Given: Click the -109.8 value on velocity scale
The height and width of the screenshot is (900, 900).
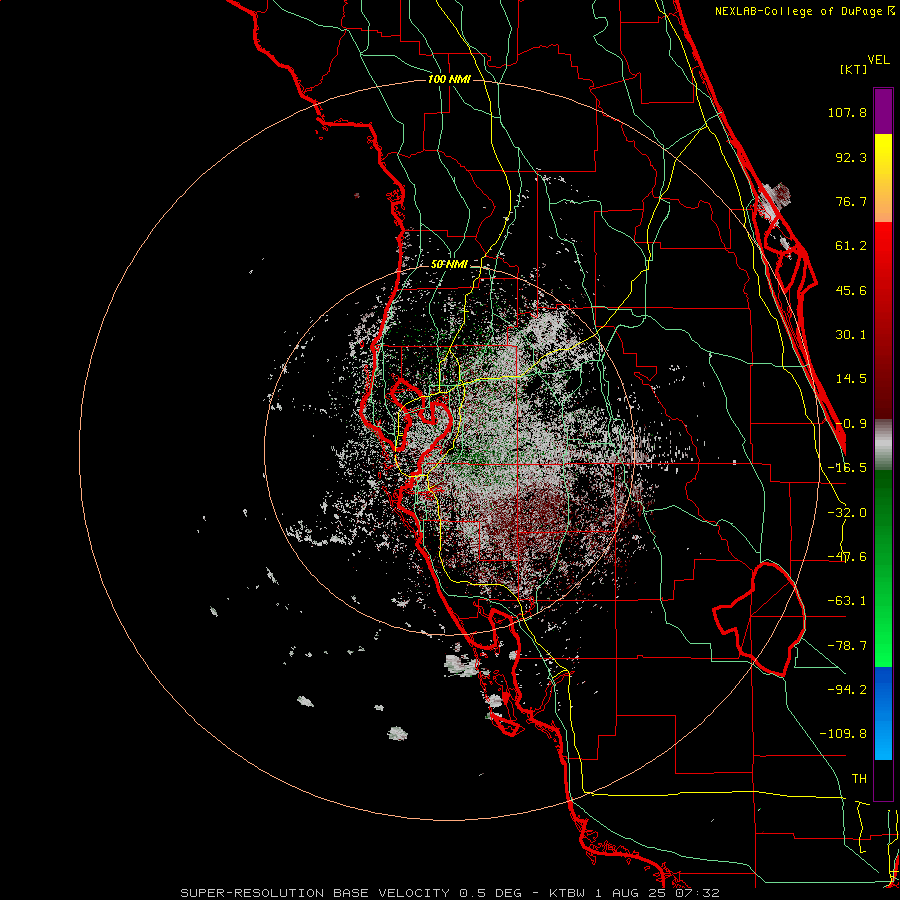Looking at the screenshot, I should pos(843,734).
